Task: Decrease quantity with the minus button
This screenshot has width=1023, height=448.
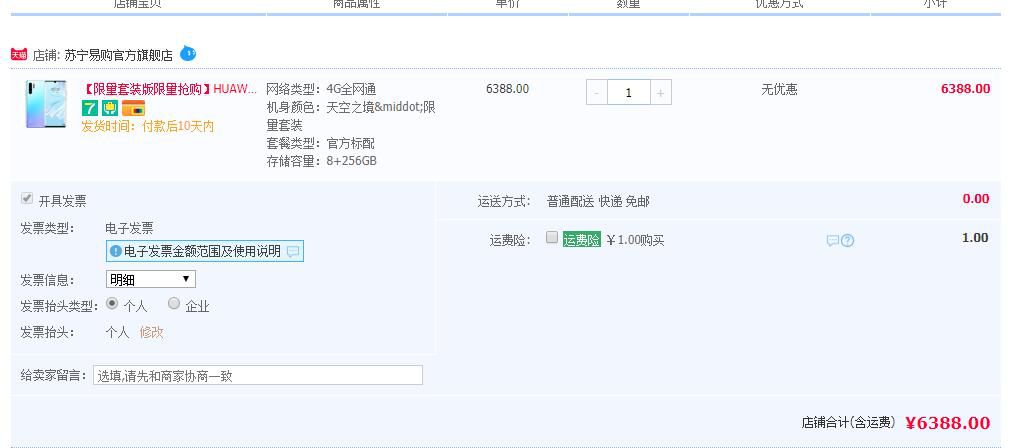Action: (x=596, y=93)
